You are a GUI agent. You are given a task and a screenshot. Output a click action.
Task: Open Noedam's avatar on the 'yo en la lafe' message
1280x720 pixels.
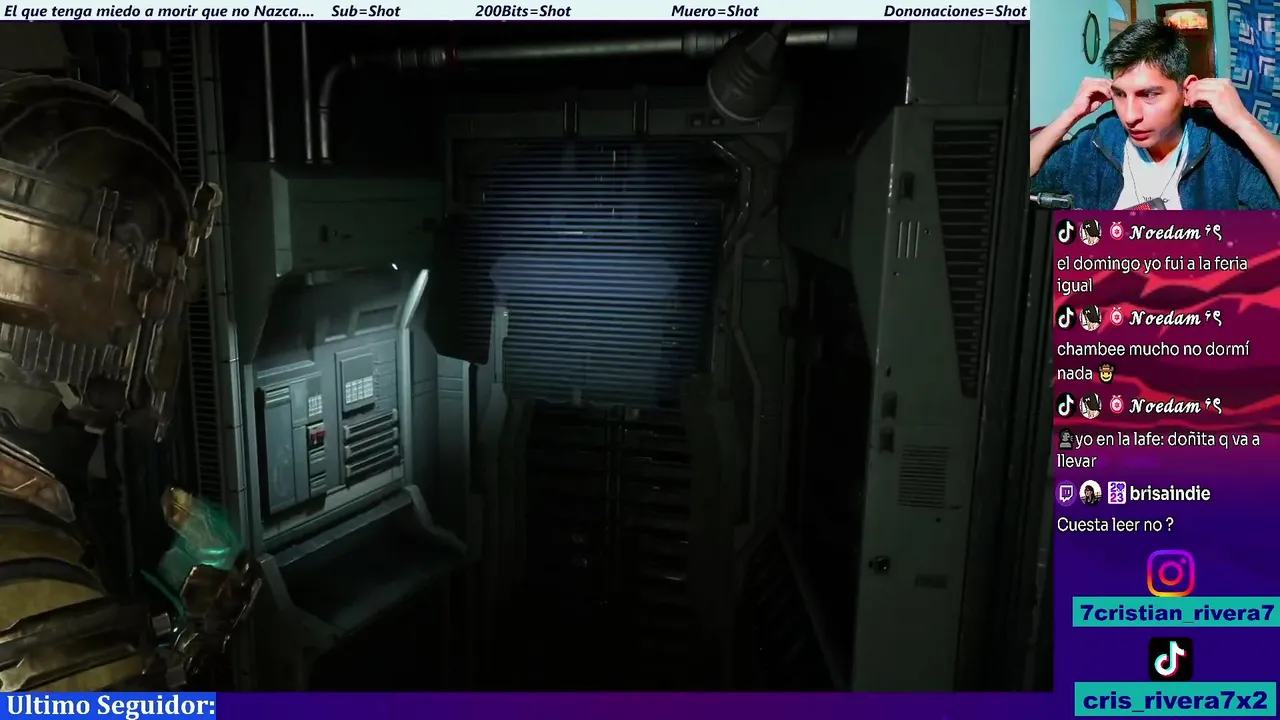click(x=1091, y=406)
